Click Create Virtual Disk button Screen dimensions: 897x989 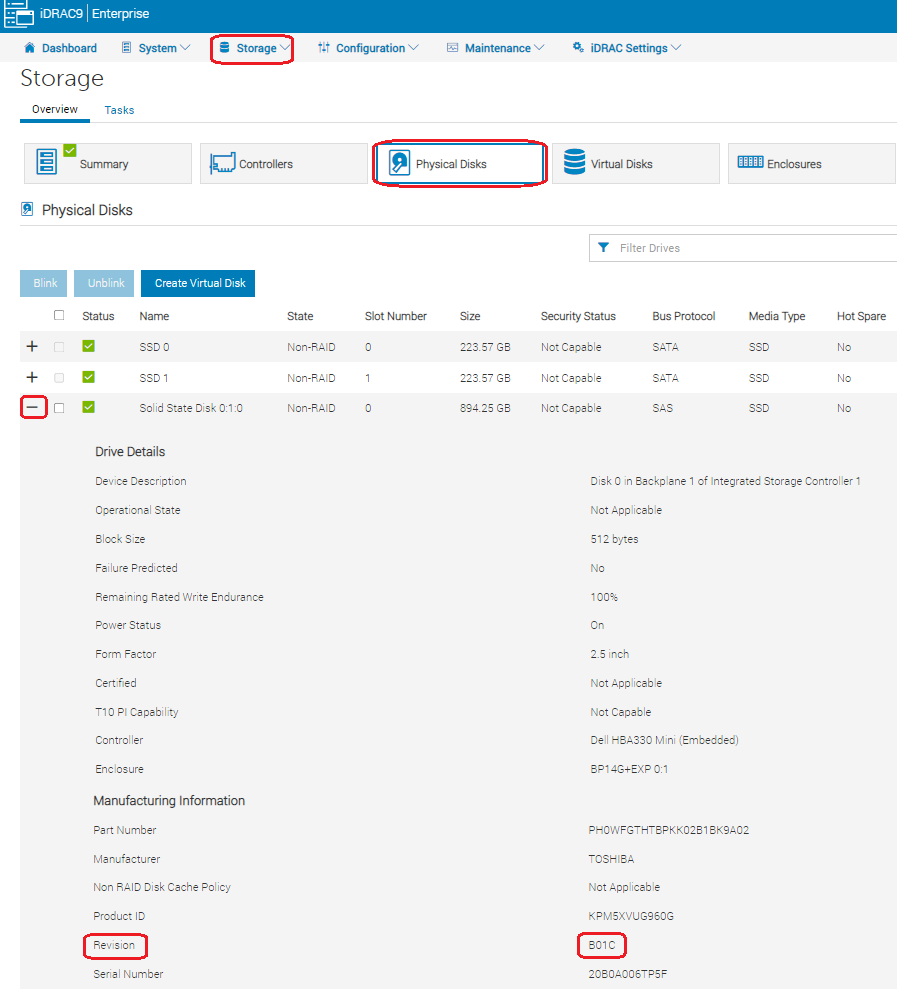(x=200, y=283)
